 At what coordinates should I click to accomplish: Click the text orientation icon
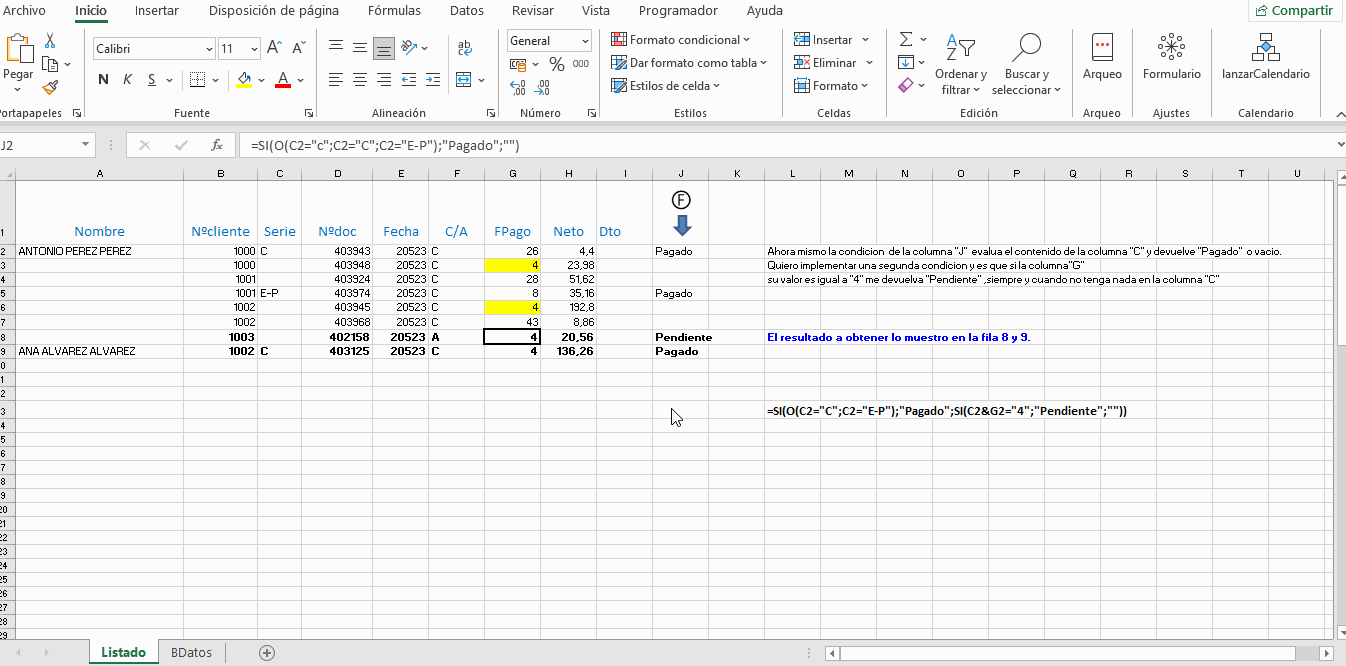408,47
